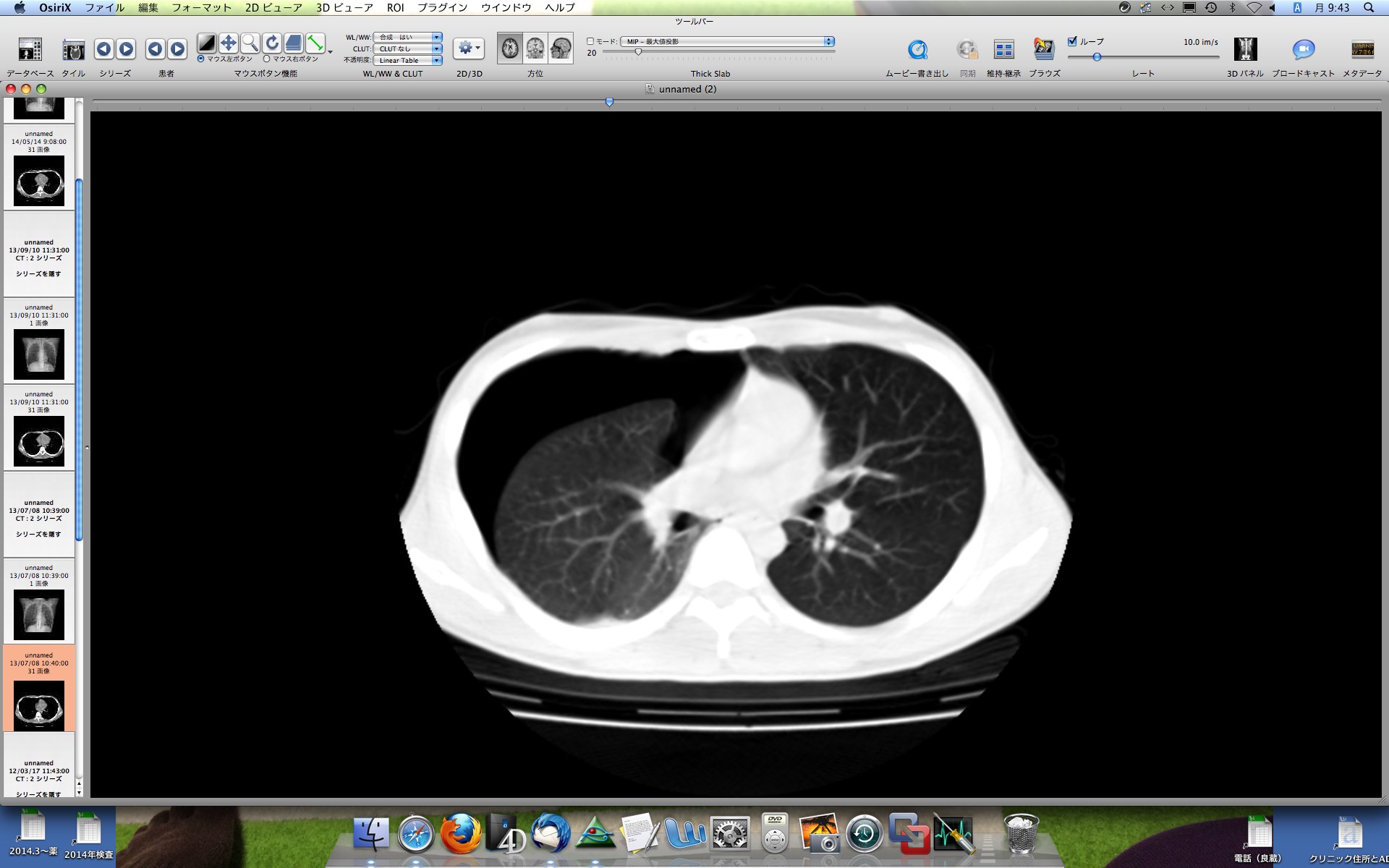Select left mouse button (マウス左ボタン) radio
Screen dimensions: 1389x868
[x=200, y=59]
